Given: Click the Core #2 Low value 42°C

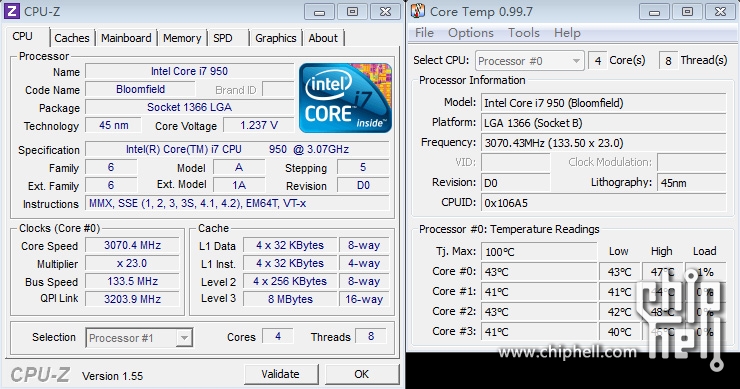Looking at the screenshot, I should point(619,312).
